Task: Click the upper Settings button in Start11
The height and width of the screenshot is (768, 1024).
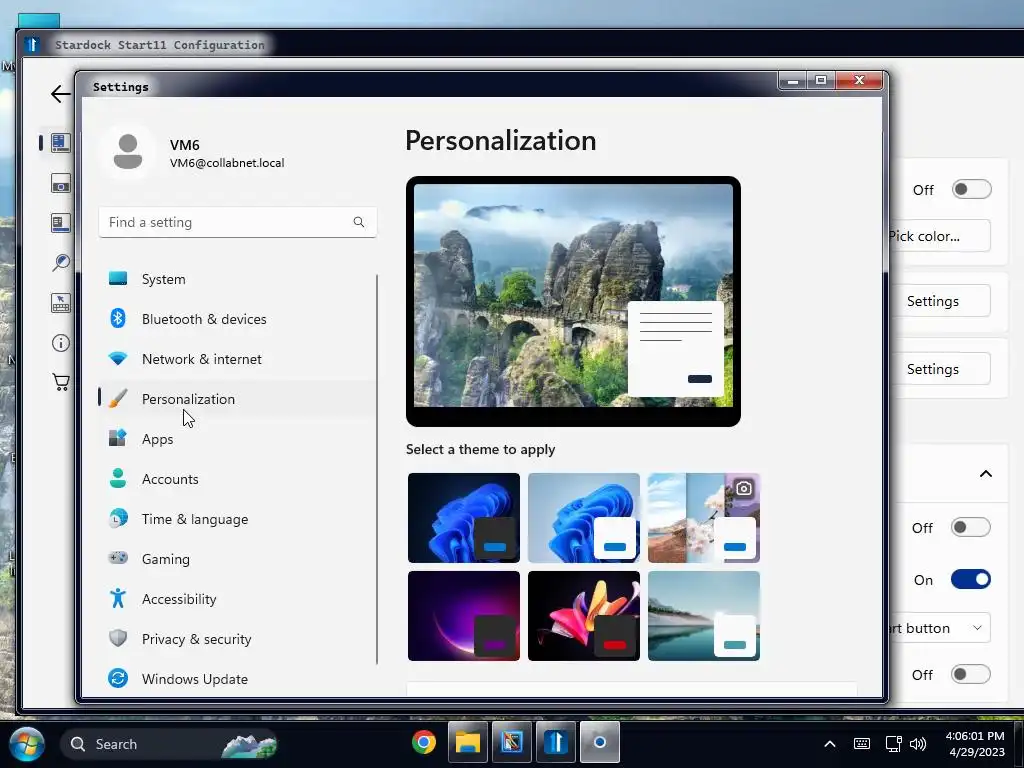Action: tap(940, 301)
